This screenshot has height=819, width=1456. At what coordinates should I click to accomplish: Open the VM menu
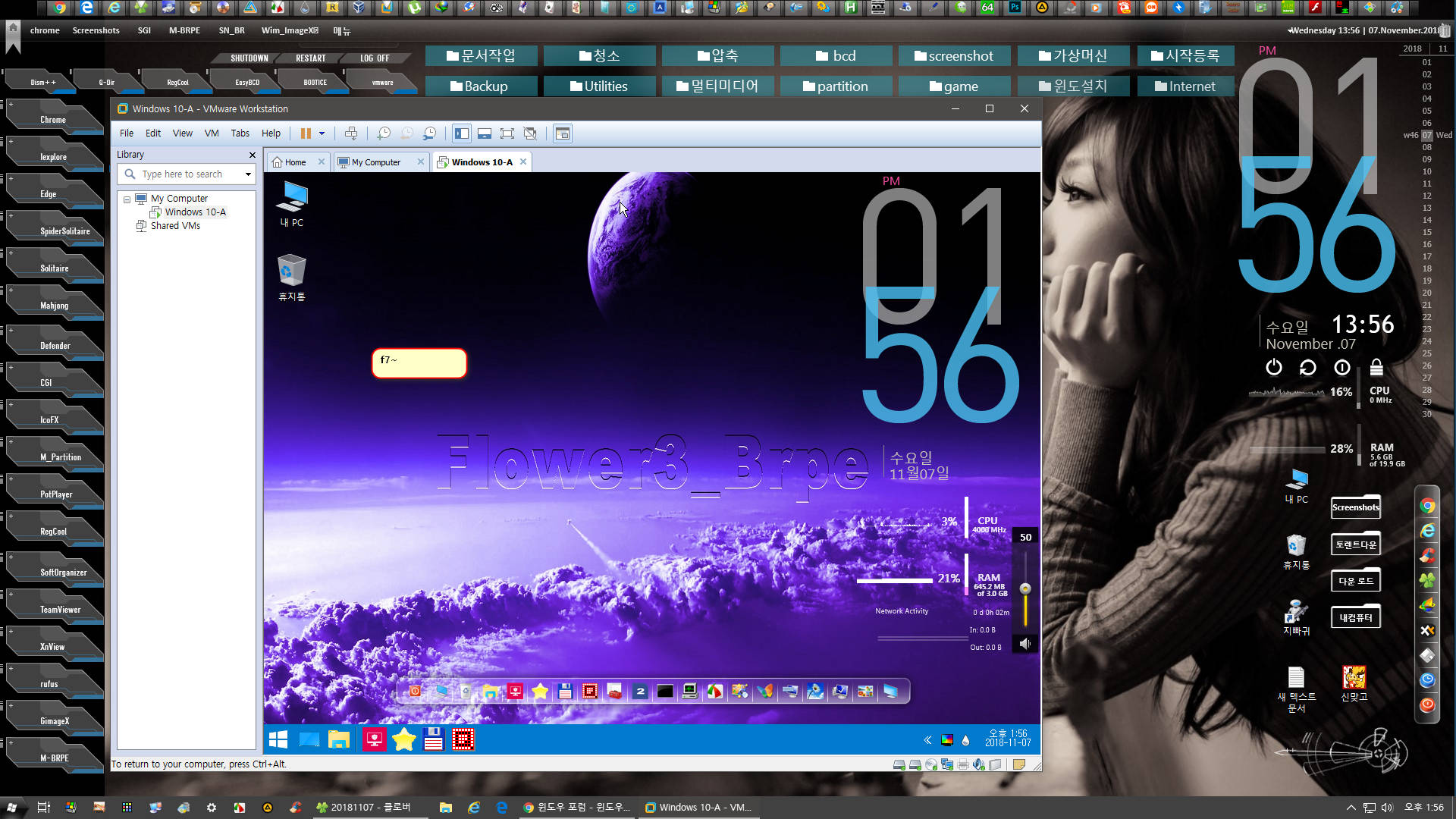point(212,133)
